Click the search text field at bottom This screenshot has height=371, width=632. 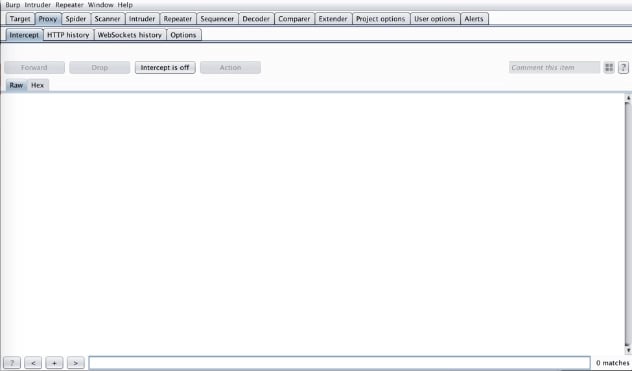[339, 363]
